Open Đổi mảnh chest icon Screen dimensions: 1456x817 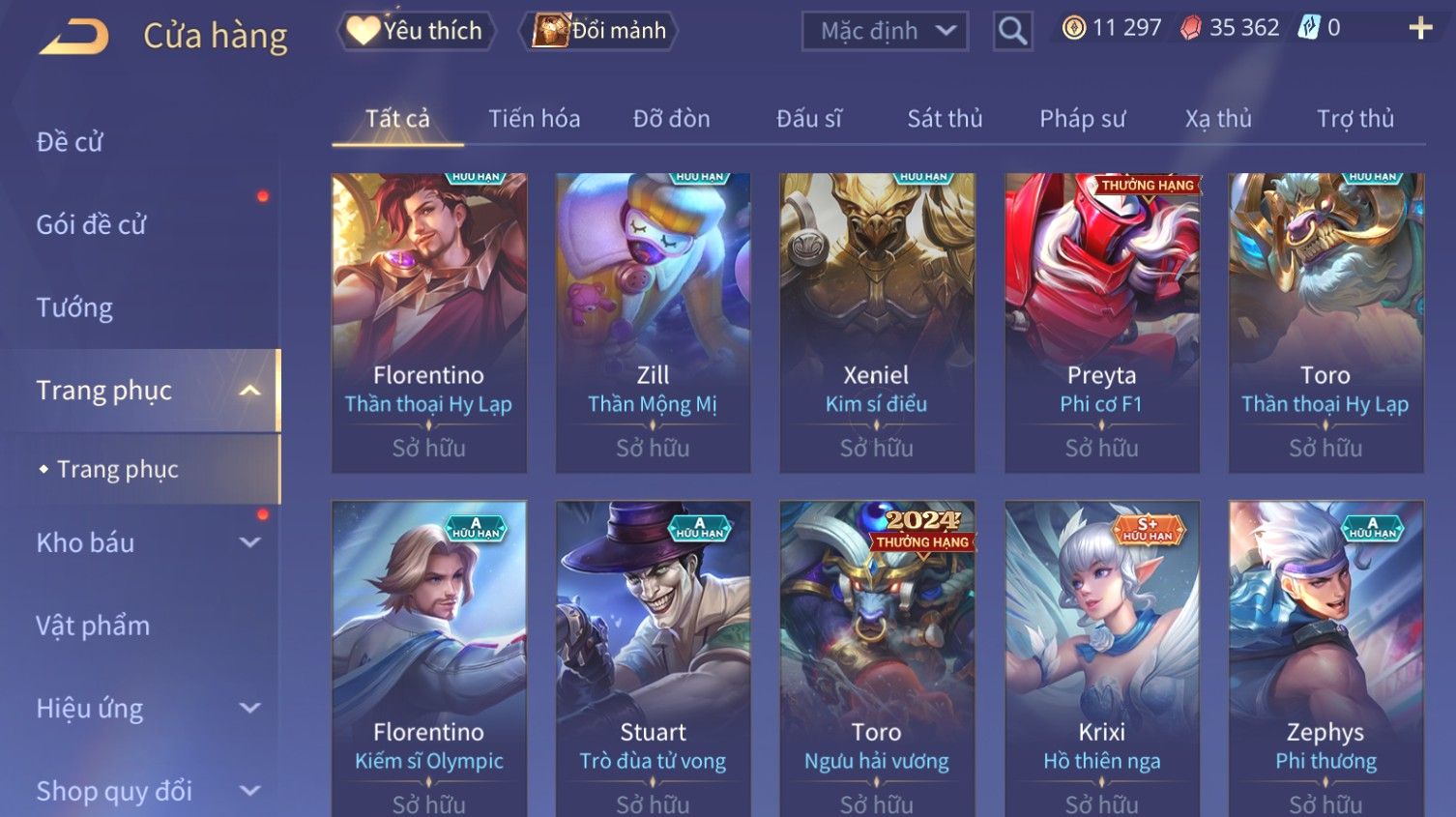click(x=550, y=31)
